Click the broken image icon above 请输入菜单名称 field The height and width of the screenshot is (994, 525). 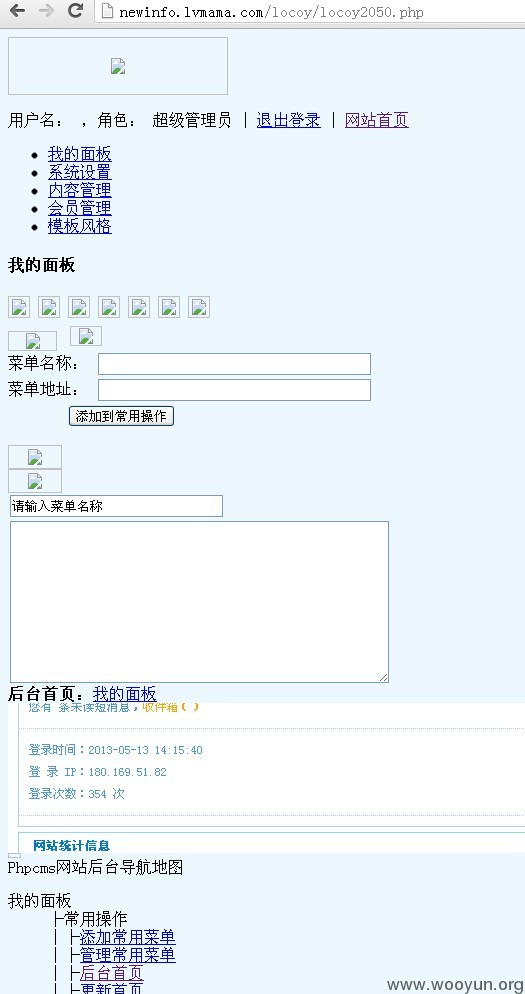[35, 481]
